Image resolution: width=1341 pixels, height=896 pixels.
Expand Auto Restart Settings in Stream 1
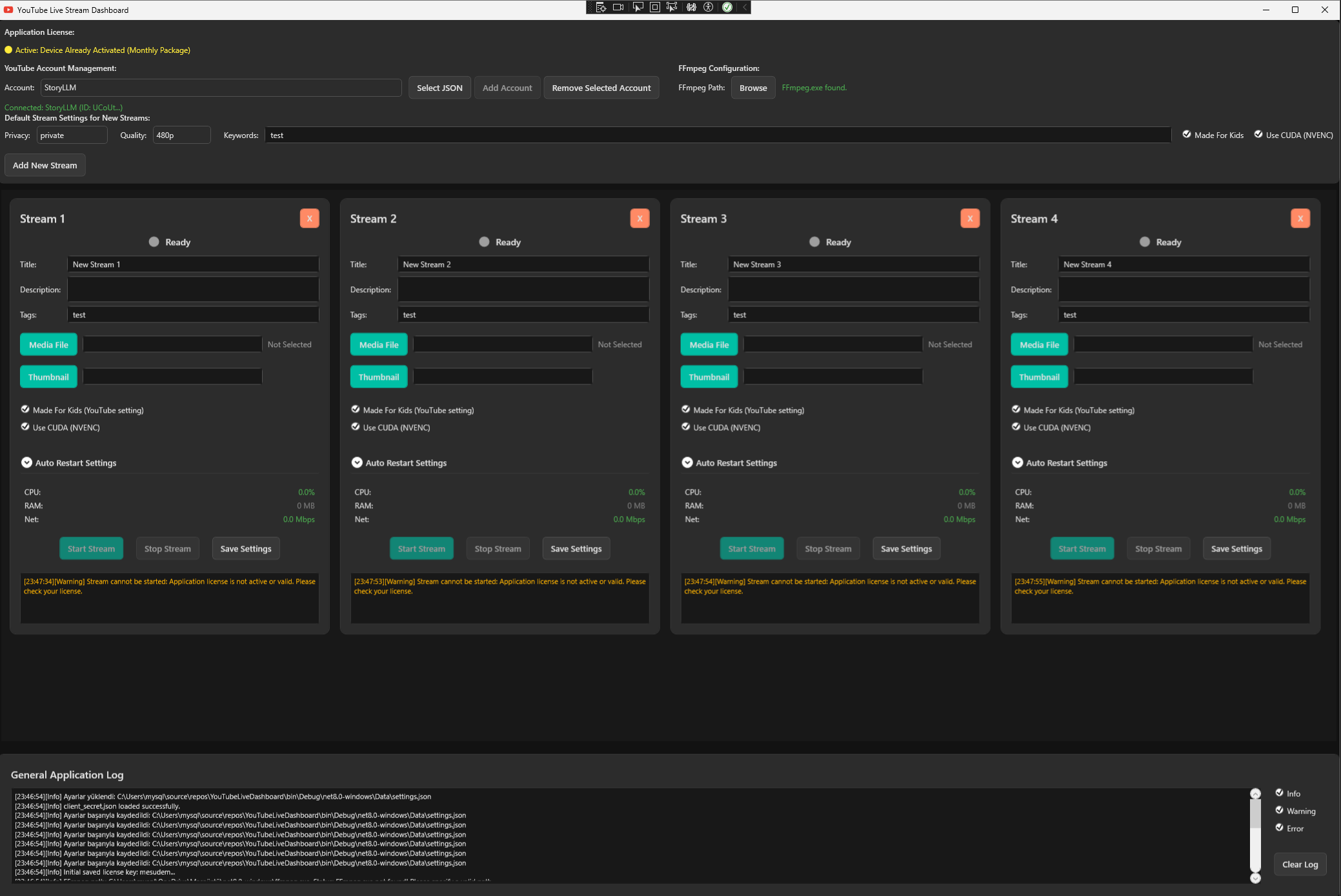pos(26,463)
